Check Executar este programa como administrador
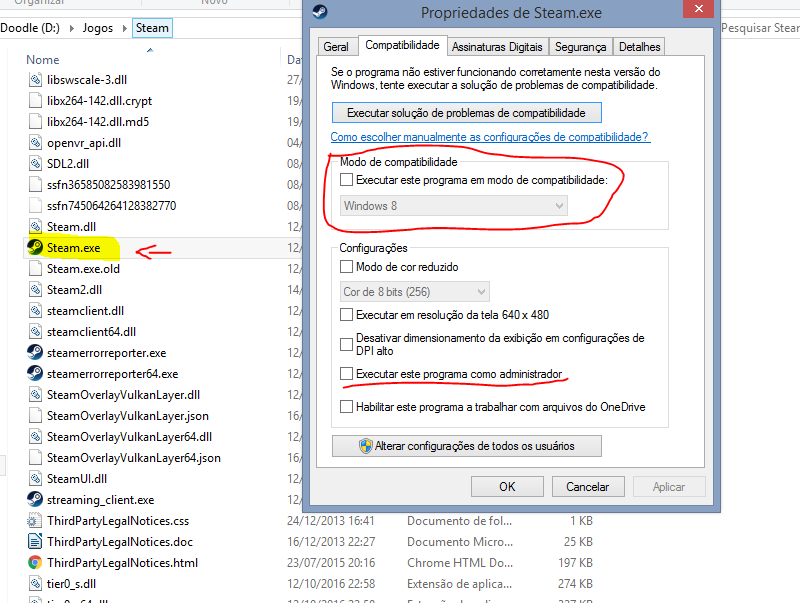Image resolution: width=800 pixels, height=603 pixels. point(346,373)
